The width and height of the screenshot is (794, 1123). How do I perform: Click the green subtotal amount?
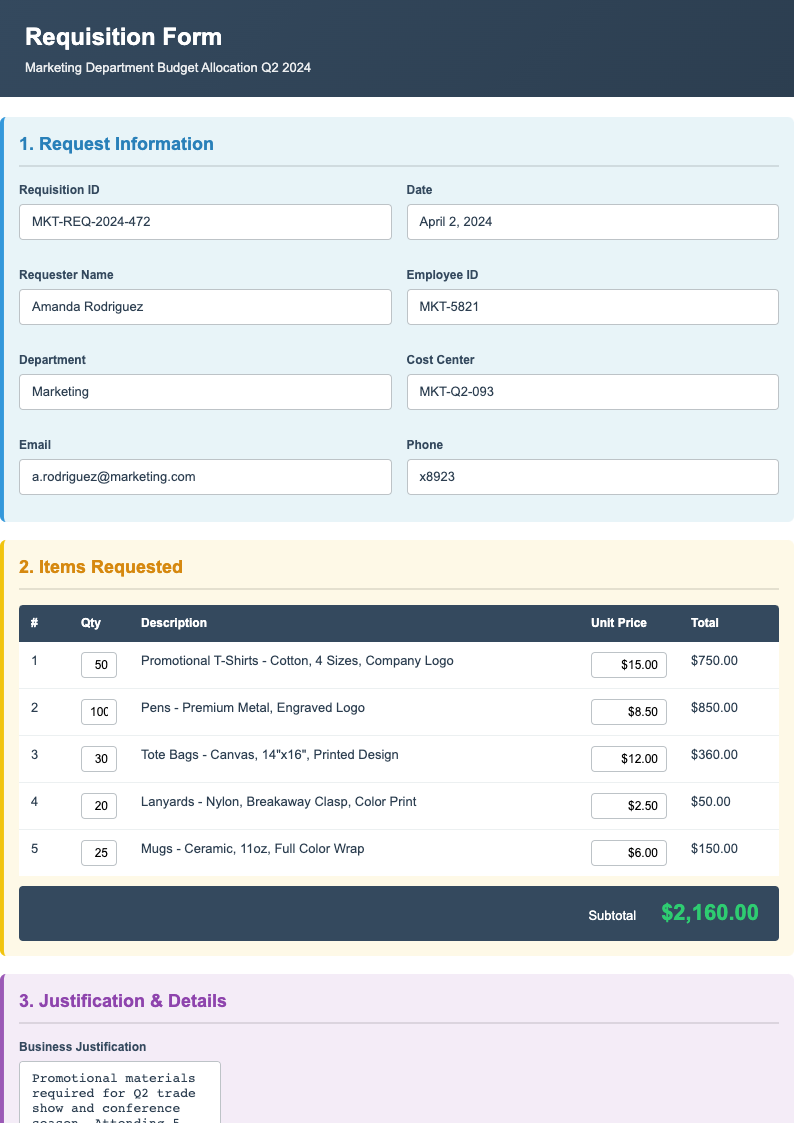point(709,913)
